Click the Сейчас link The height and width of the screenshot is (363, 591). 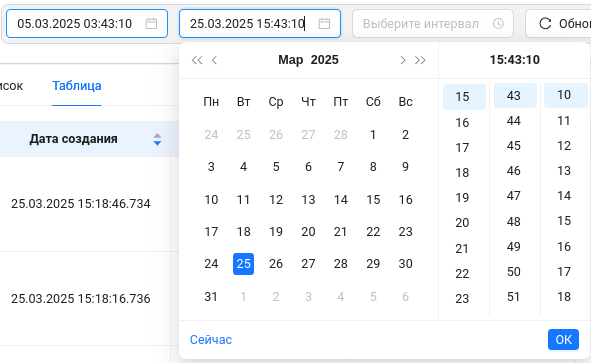coord(211,340)
